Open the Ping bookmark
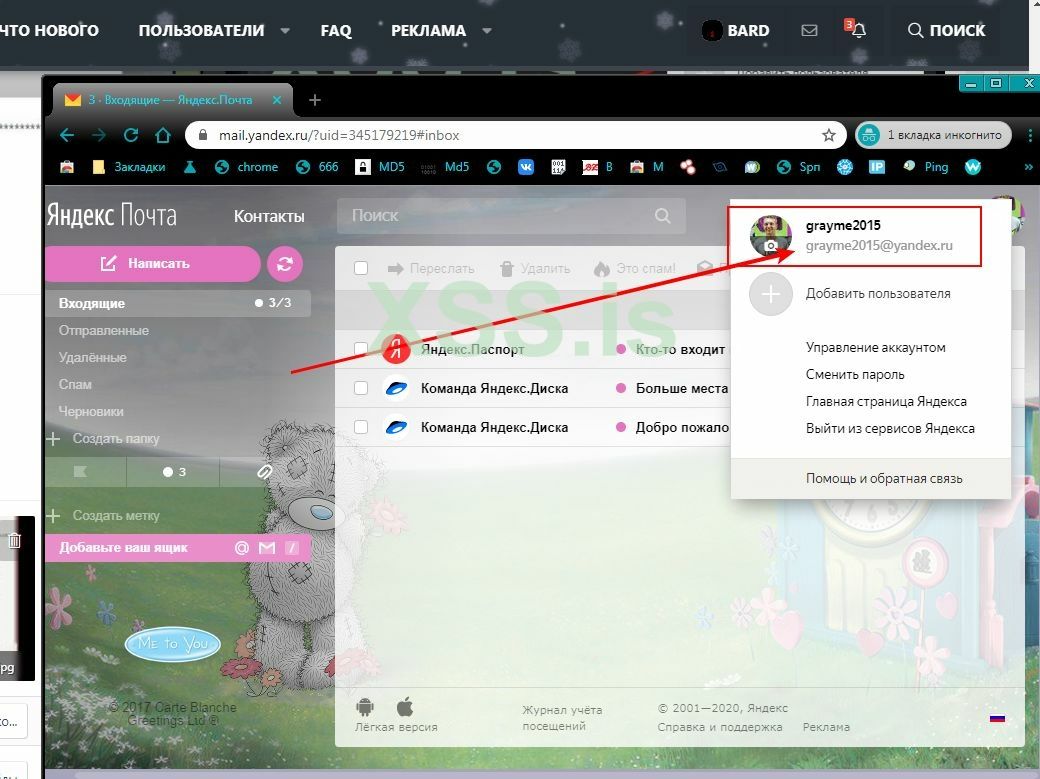 926,167
